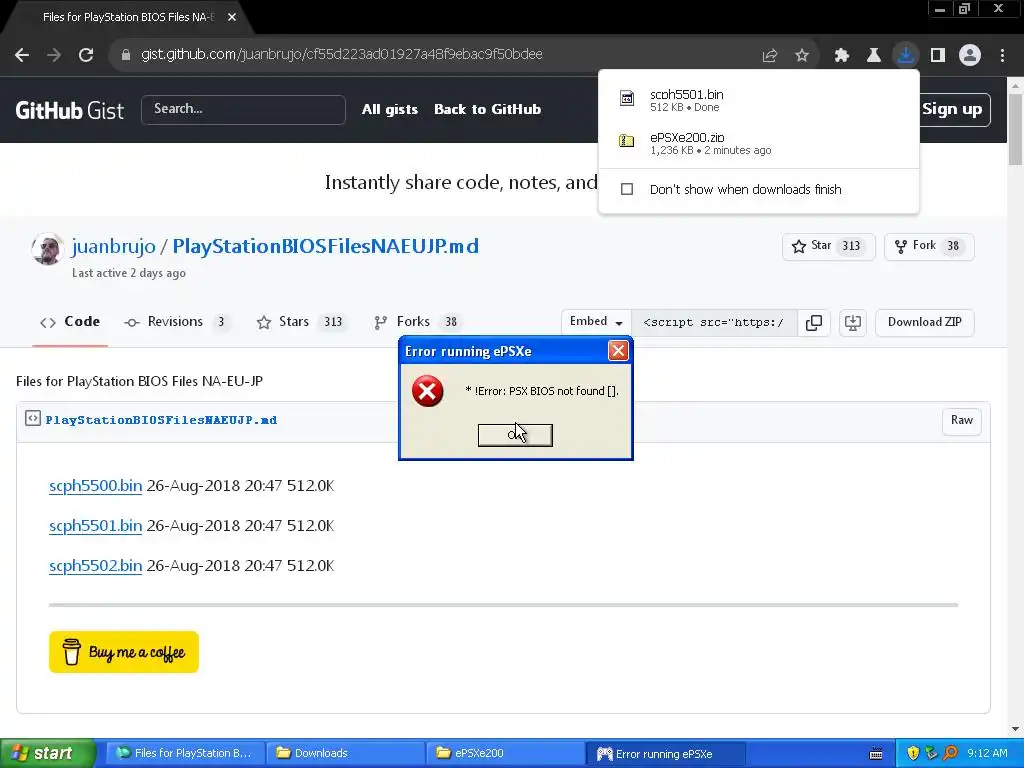This screenshot has width=1024, height=768.
Task: Click the embed script text field
Action: coord(714,323)
